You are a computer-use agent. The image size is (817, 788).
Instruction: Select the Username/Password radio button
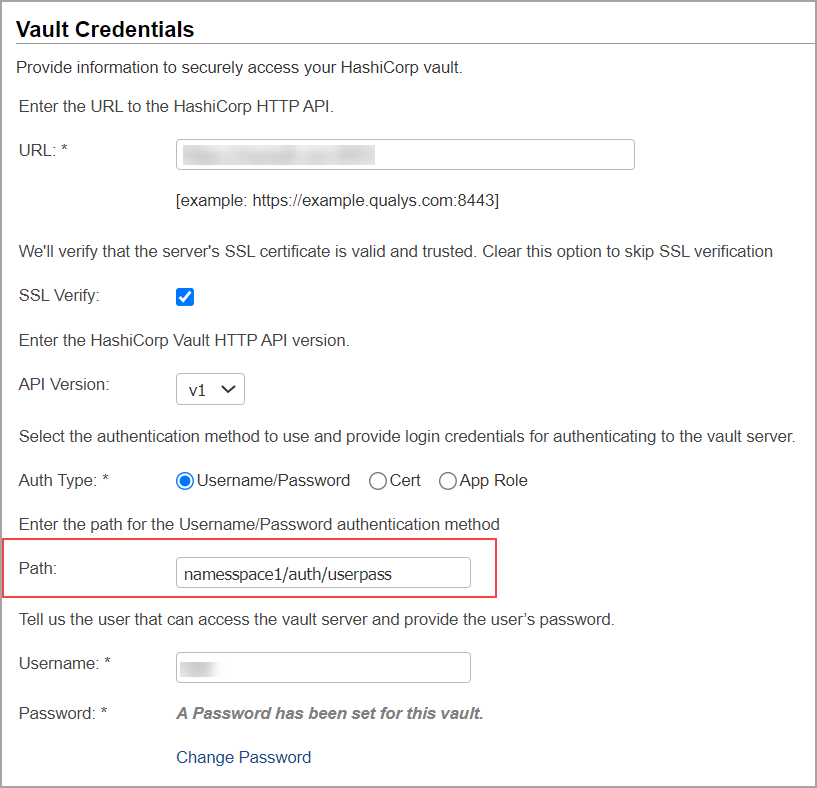click(185, 481)
